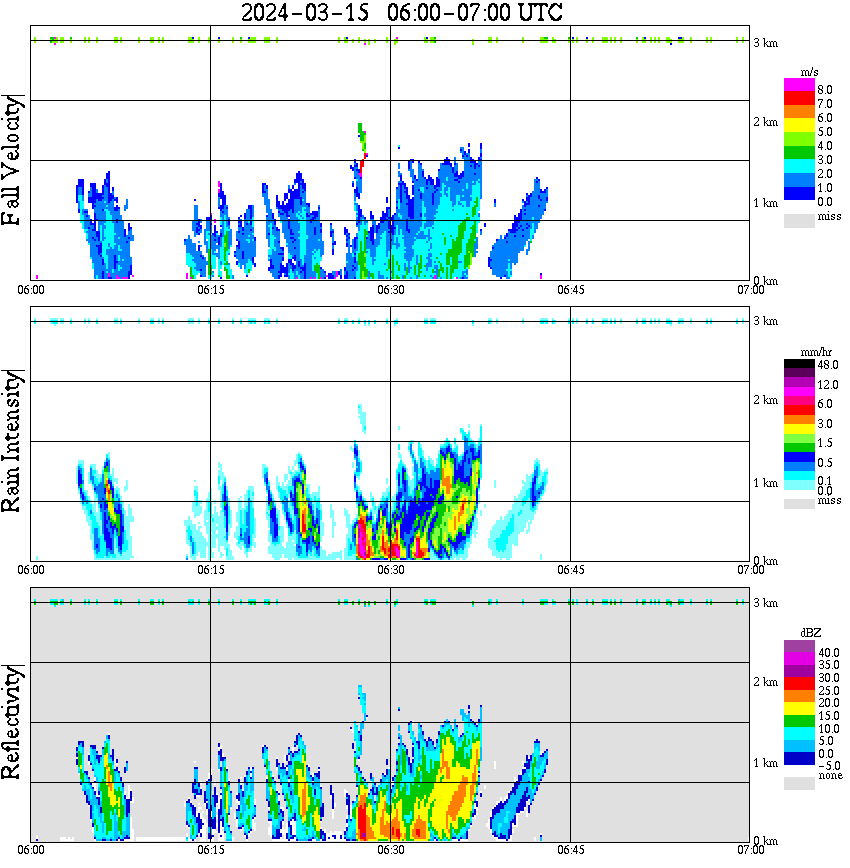Select the red 25.0 dBZ reflectivity swatch
The width and height of the screenshot is (850, 868).
point(799,684)
